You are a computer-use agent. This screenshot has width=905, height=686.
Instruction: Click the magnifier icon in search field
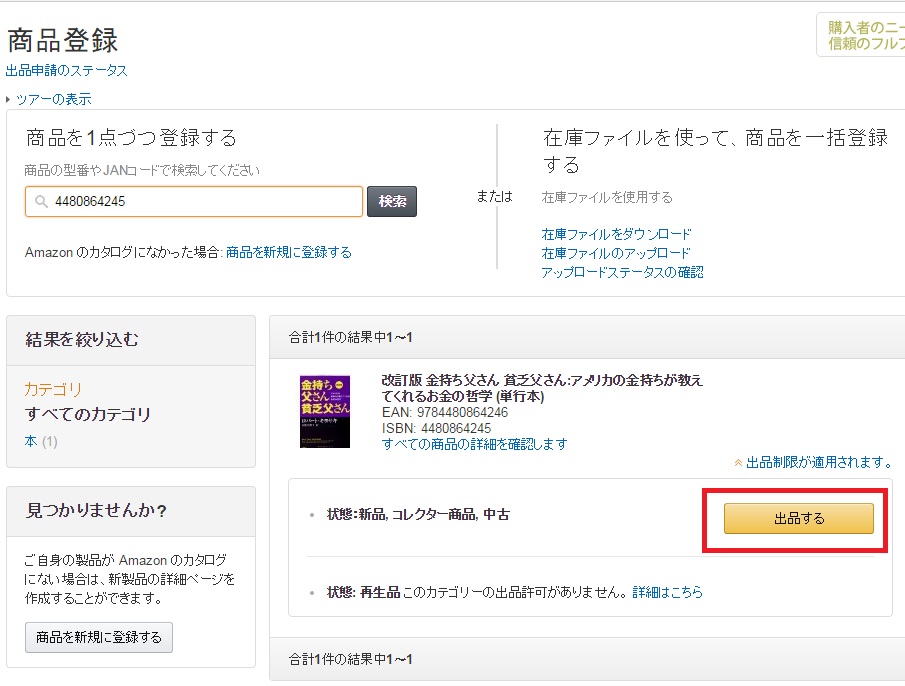(41, 201)
